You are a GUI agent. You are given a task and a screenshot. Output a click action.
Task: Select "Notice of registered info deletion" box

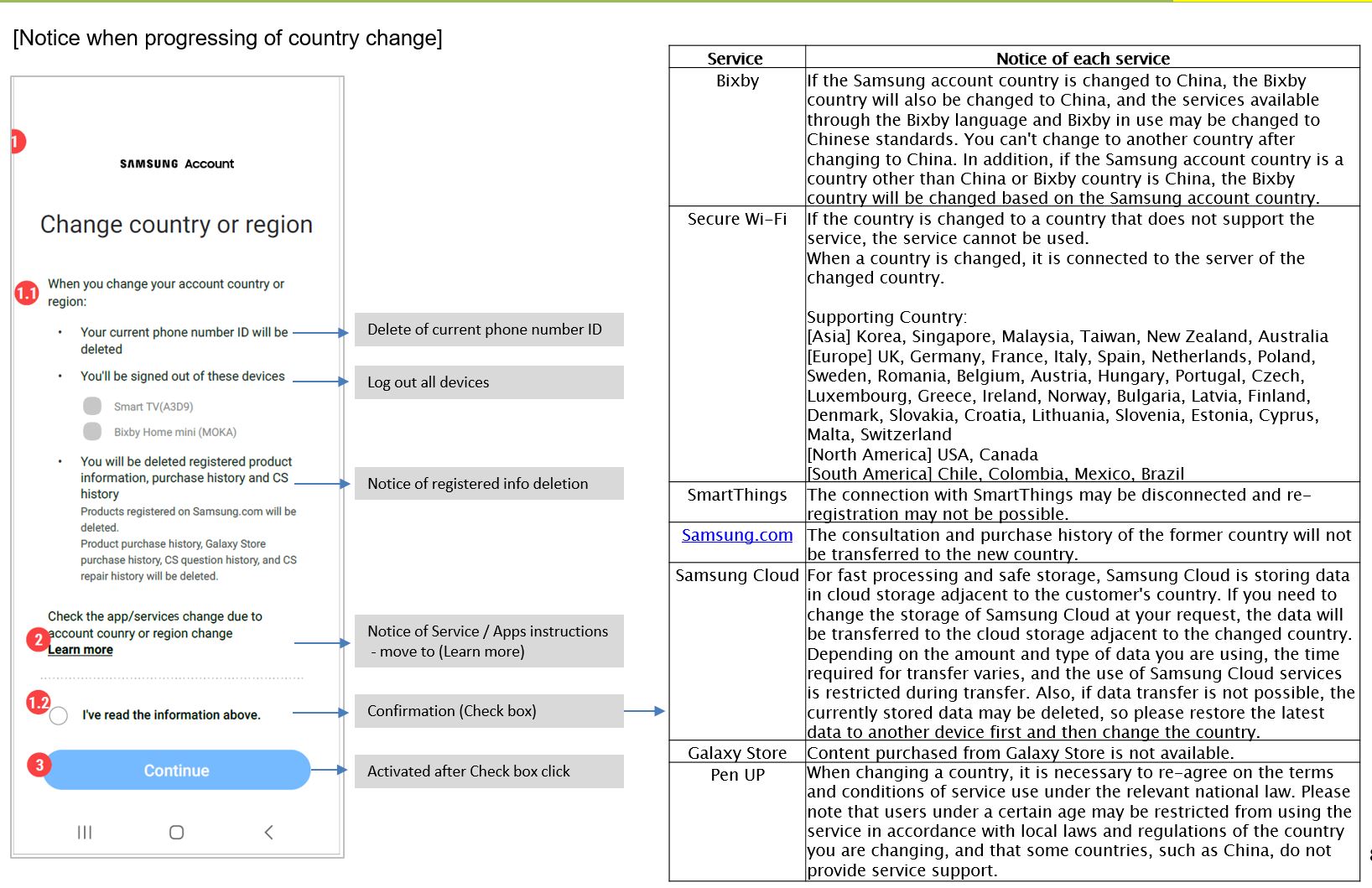(488, 484)
